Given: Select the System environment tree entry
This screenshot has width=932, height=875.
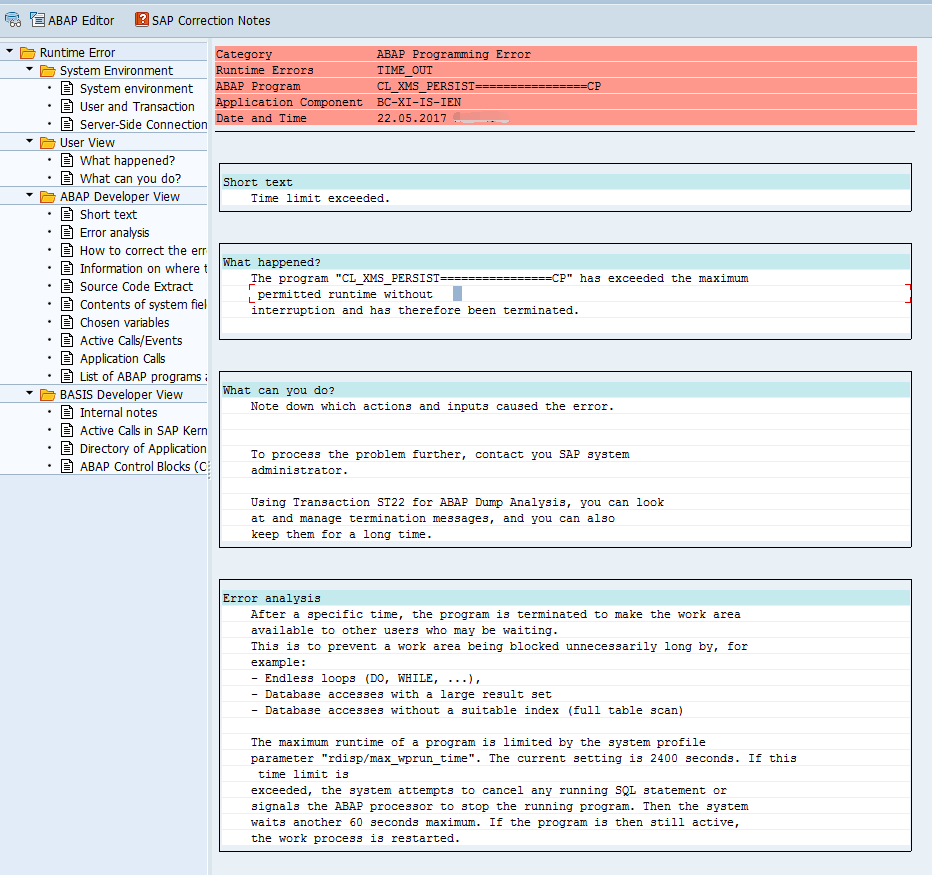Looking at the screenshot, I should point(136,89).
